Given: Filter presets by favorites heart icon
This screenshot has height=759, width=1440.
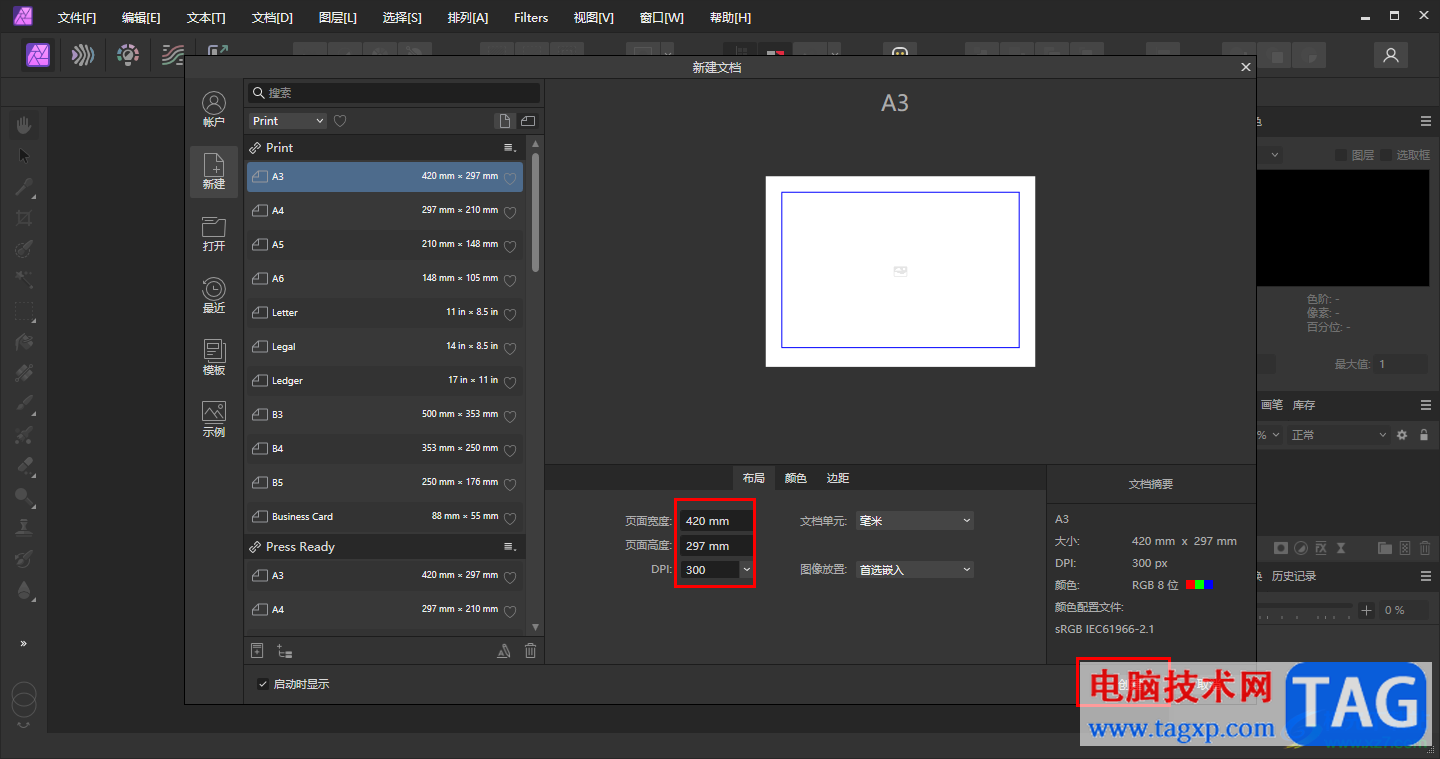Looking at the screenshot, I should click(x=340, y=121).
